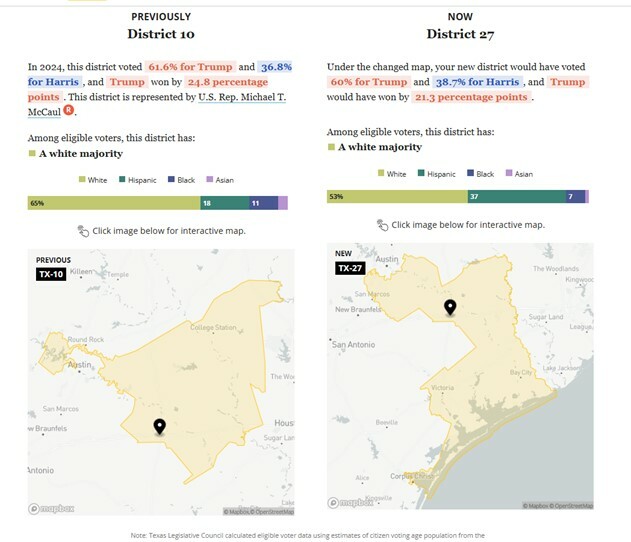Click the '60% for Trump' highlighted text

369,82
